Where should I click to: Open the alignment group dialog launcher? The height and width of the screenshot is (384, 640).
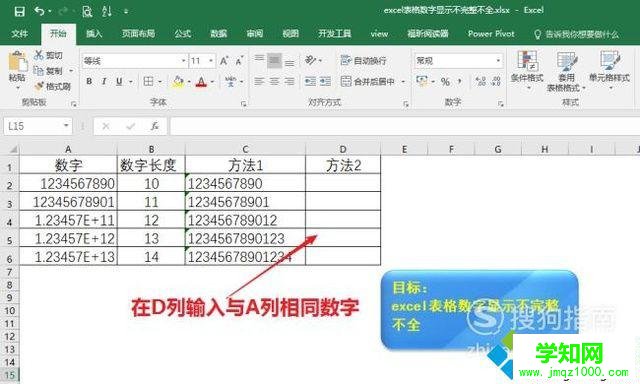tap(406, 104)
